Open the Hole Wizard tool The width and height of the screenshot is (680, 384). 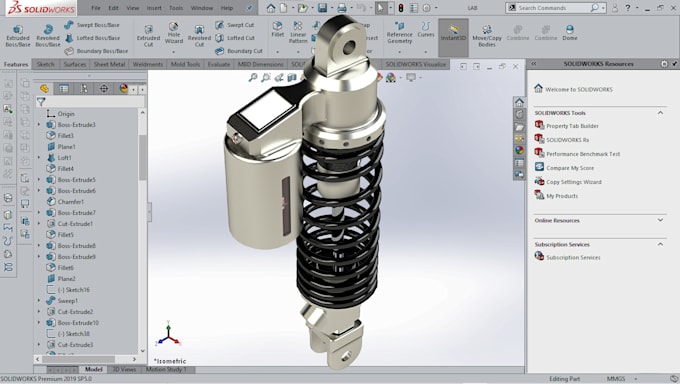[x=173, y=33]
